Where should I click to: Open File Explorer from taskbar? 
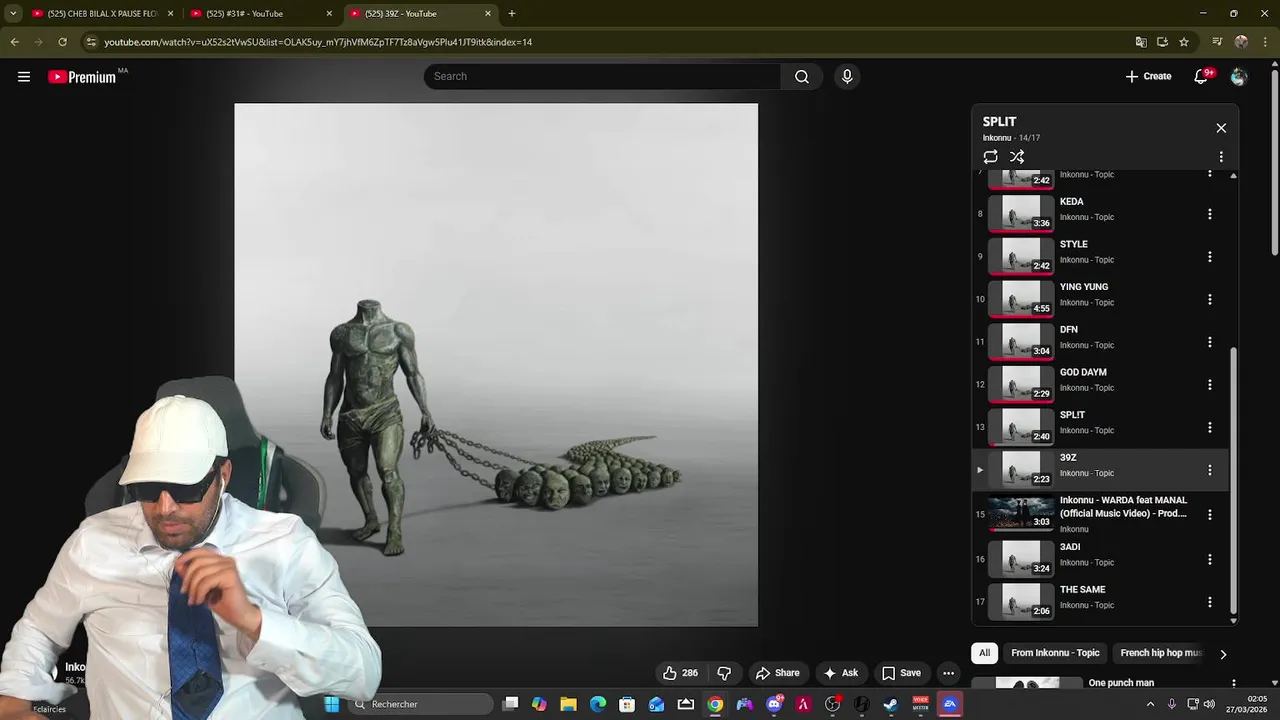568,704
